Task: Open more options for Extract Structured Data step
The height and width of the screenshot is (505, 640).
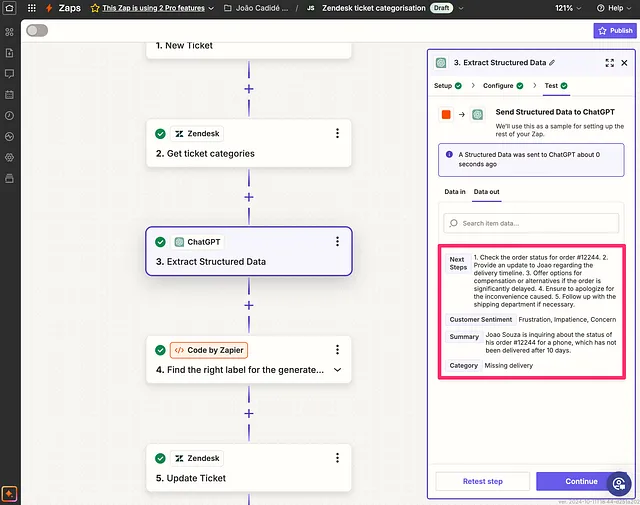Action: tap(337, 241)
